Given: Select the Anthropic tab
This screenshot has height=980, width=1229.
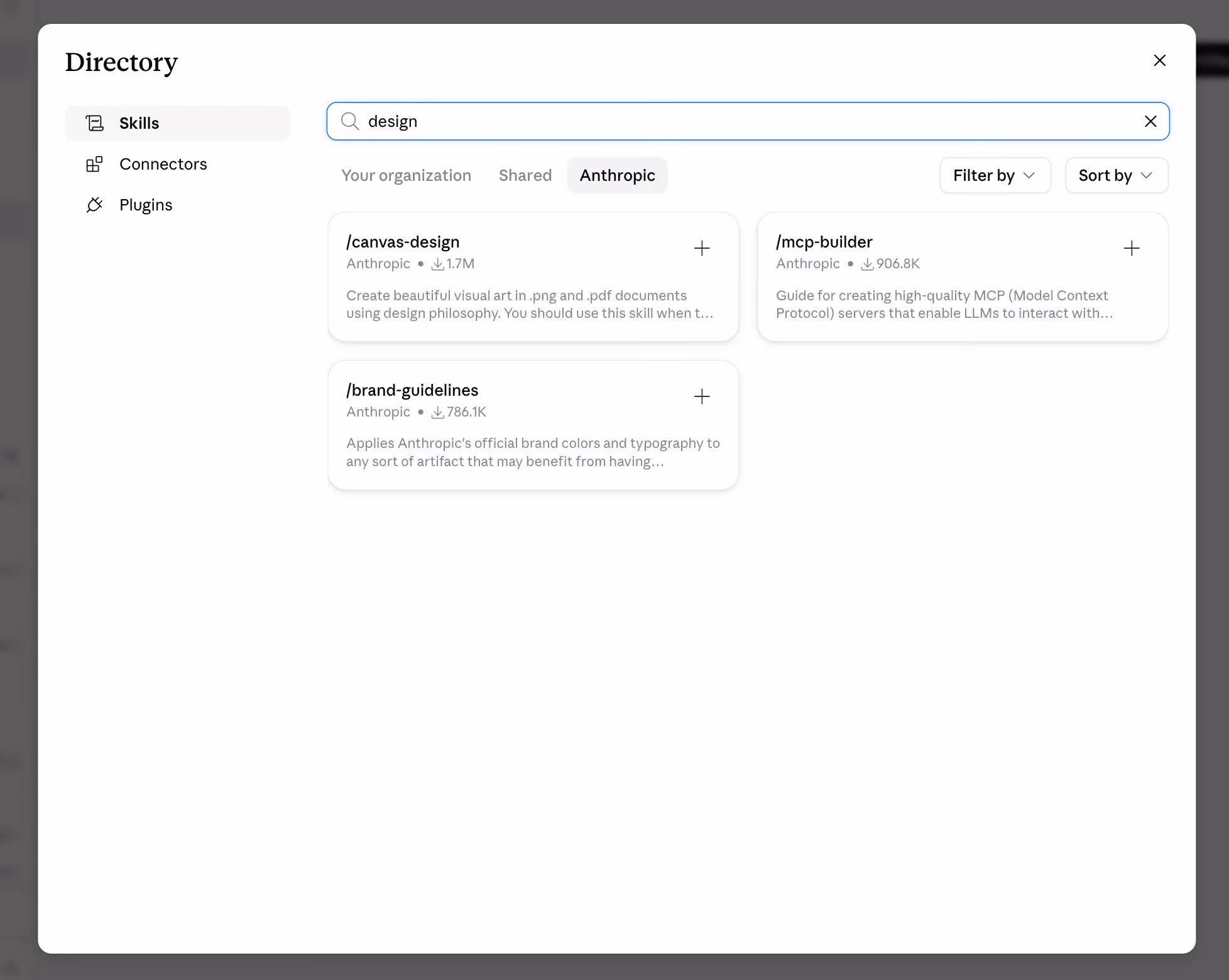Looking at the screenshot, I should pos(617,175).
